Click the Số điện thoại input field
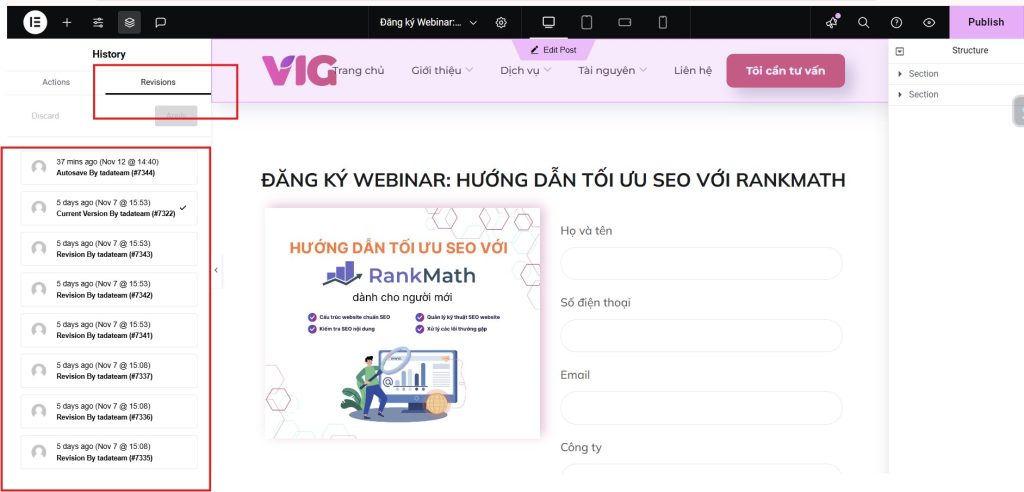 point(701,336)
